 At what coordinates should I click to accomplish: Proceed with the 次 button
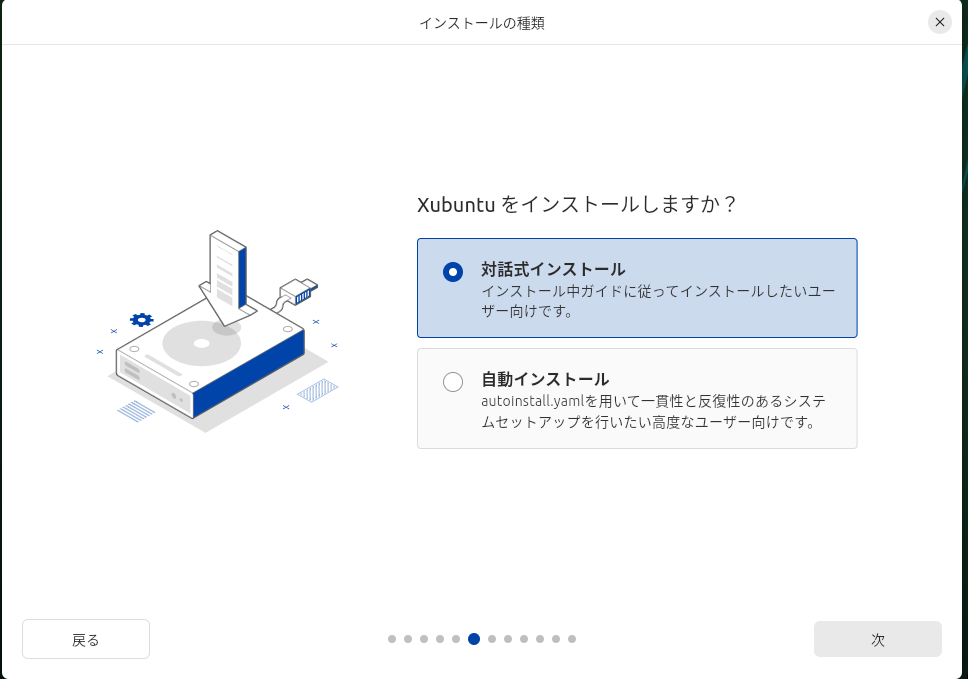tap(877, 639)
